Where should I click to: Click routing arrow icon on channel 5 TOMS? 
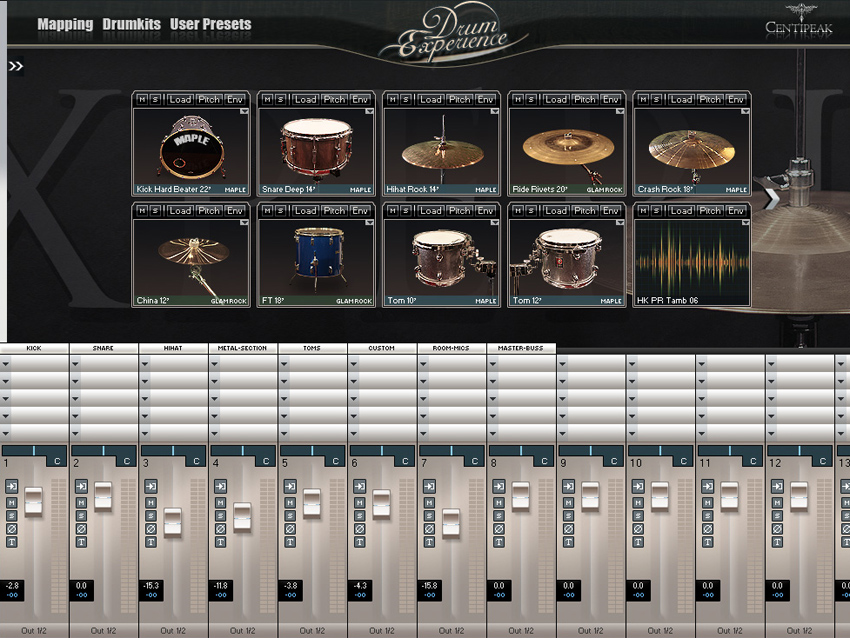290,486
